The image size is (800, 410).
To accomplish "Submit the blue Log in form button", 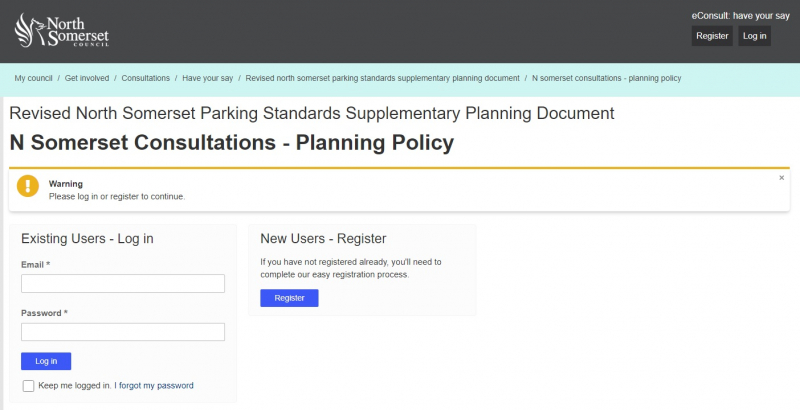I will (46, 361).
